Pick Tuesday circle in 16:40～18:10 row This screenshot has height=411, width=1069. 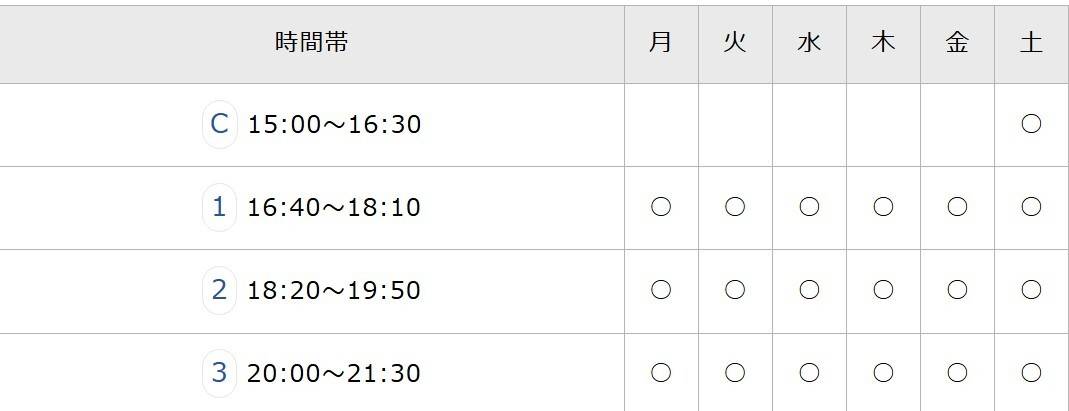(x=735, y=207)
